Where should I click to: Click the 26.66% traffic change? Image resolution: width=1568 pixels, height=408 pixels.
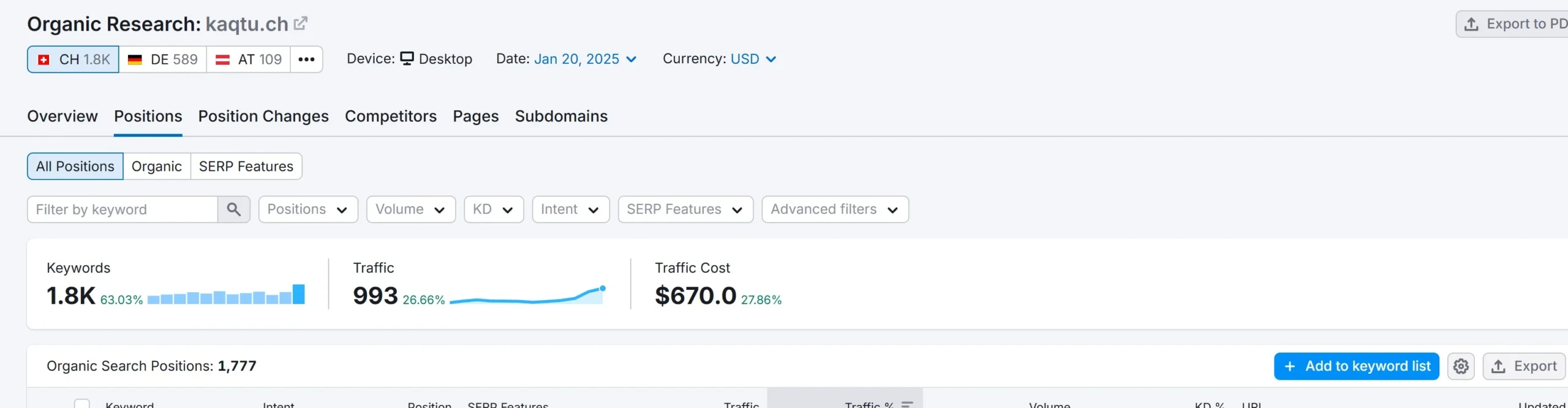pyautogui.click(x=424, y=300)
